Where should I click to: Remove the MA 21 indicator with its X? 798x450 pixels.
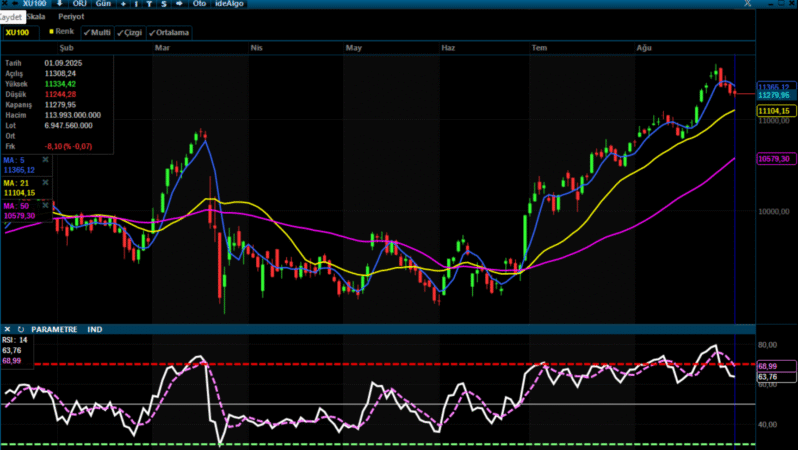tap(45, 182)
